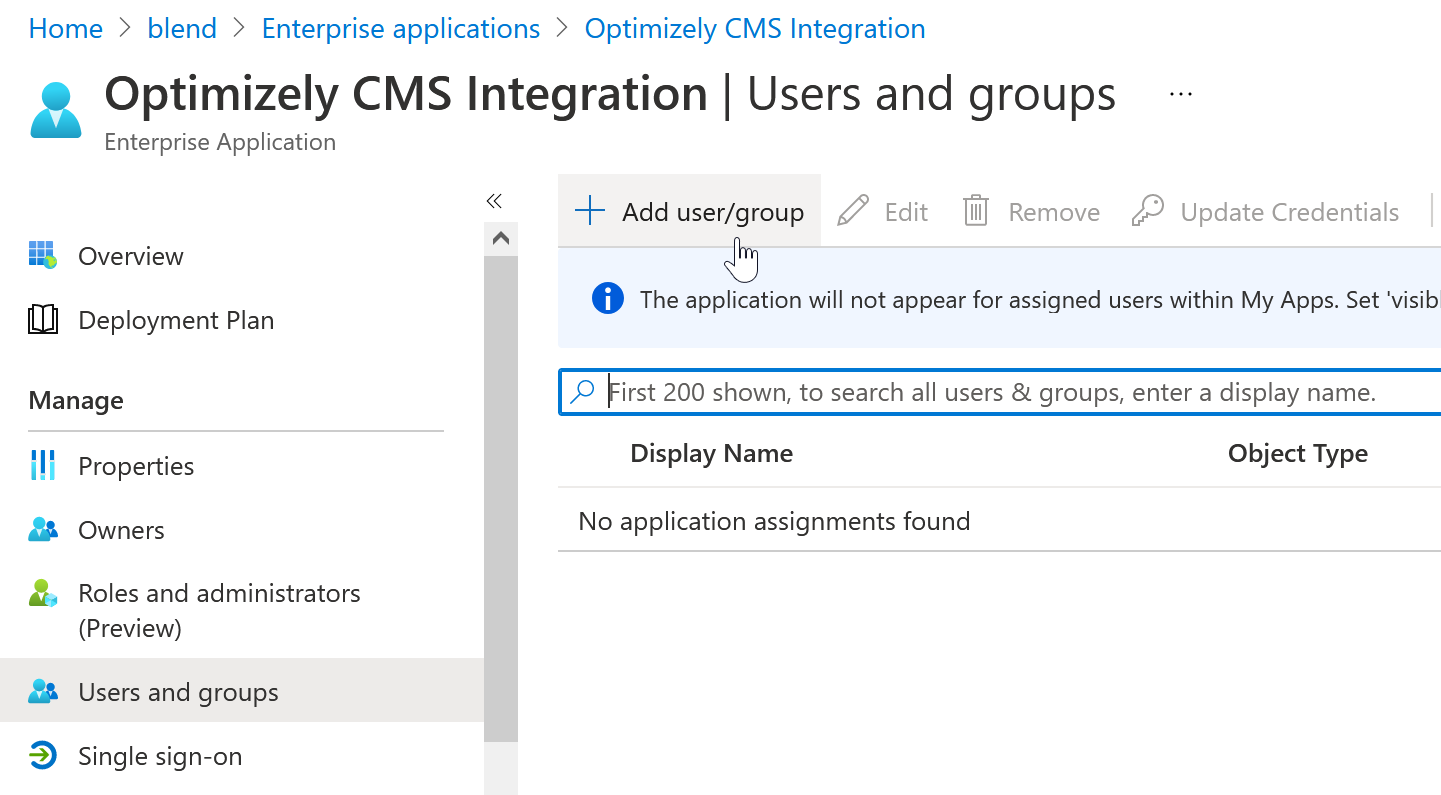Click the Edit pencil icon
This screenshot has height=795, width=1441.
pos(852,211)
